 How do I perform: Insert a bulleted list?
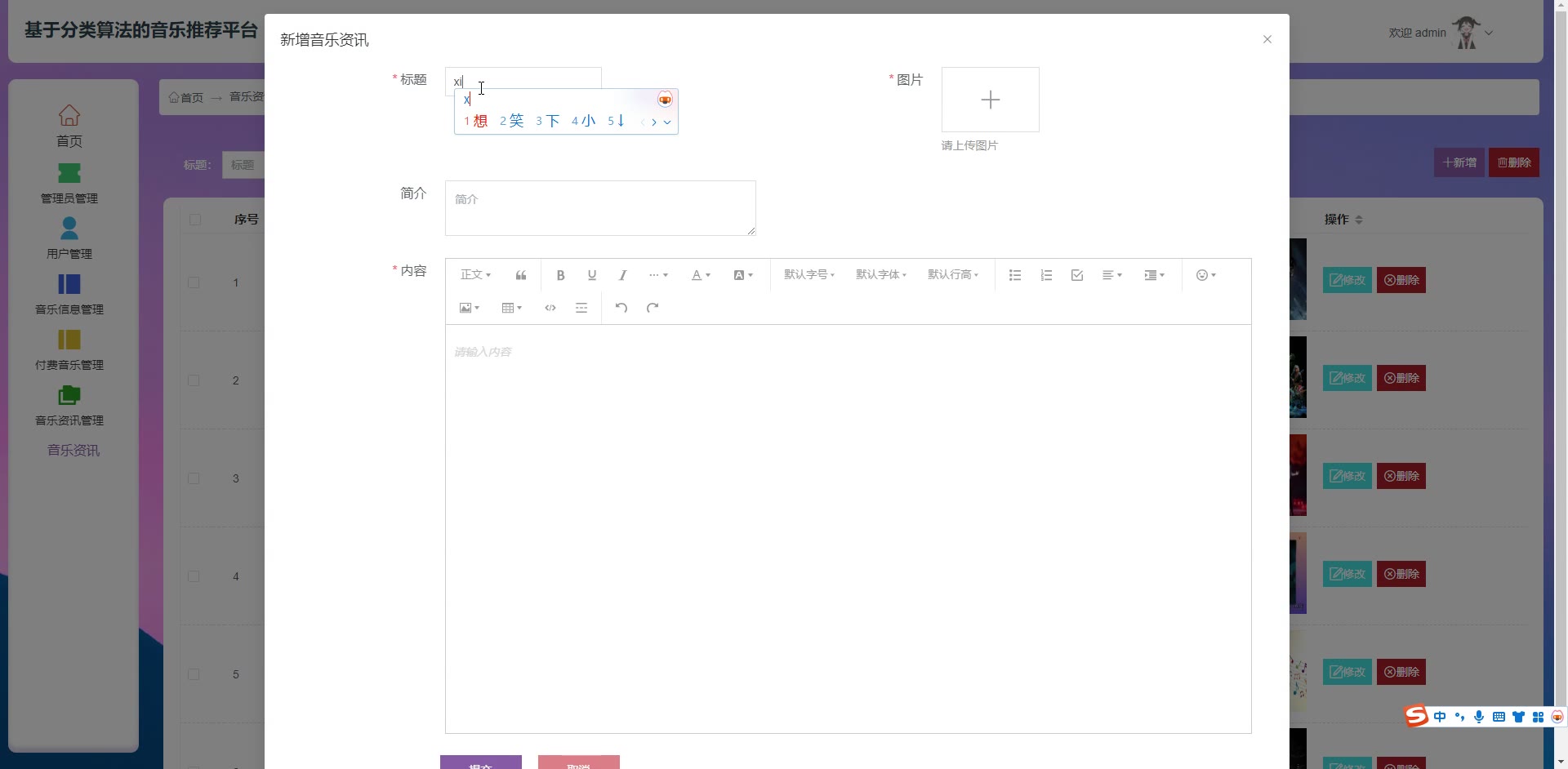tap(1015, 275)
